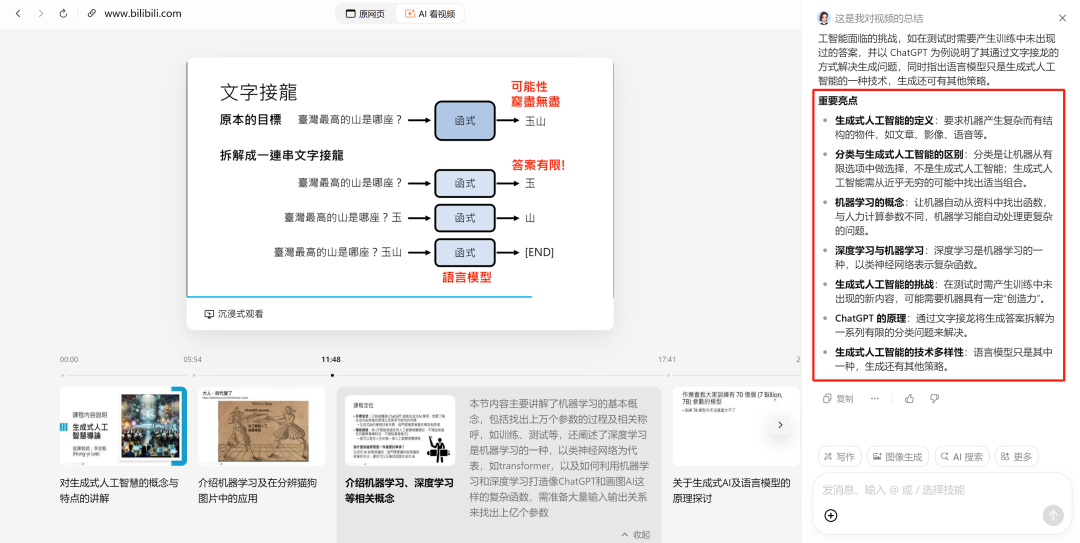Click the send message arrow button
The height and width of the screenshot is (543, 1080).
pyautogui.click(x=1052, y=515)
